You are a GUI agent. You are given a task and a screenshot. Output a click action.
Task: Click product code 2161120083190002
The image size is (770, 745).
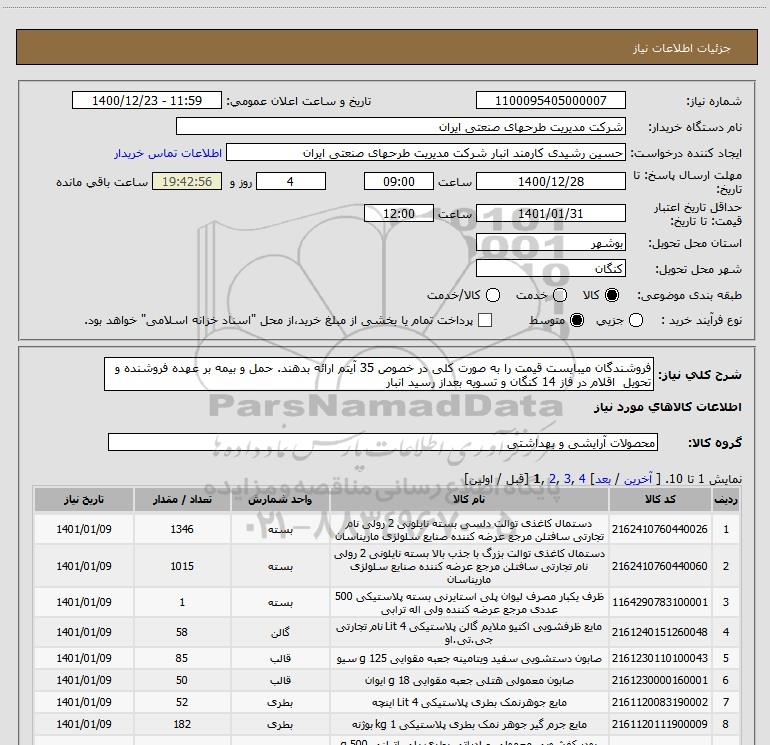(x=660, y=702)
